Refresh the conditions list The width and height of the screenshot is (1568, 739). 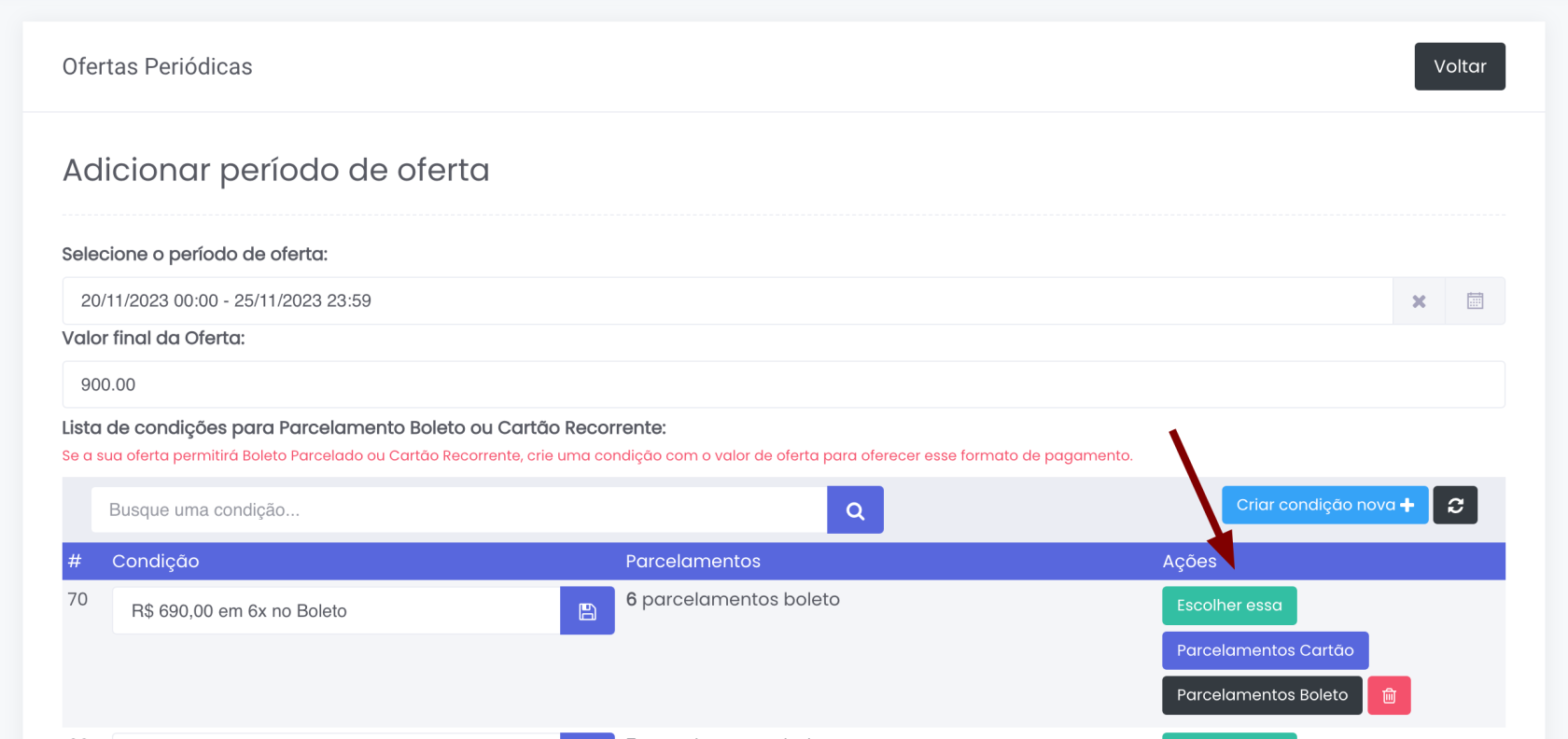click(x=1455, y=505)
